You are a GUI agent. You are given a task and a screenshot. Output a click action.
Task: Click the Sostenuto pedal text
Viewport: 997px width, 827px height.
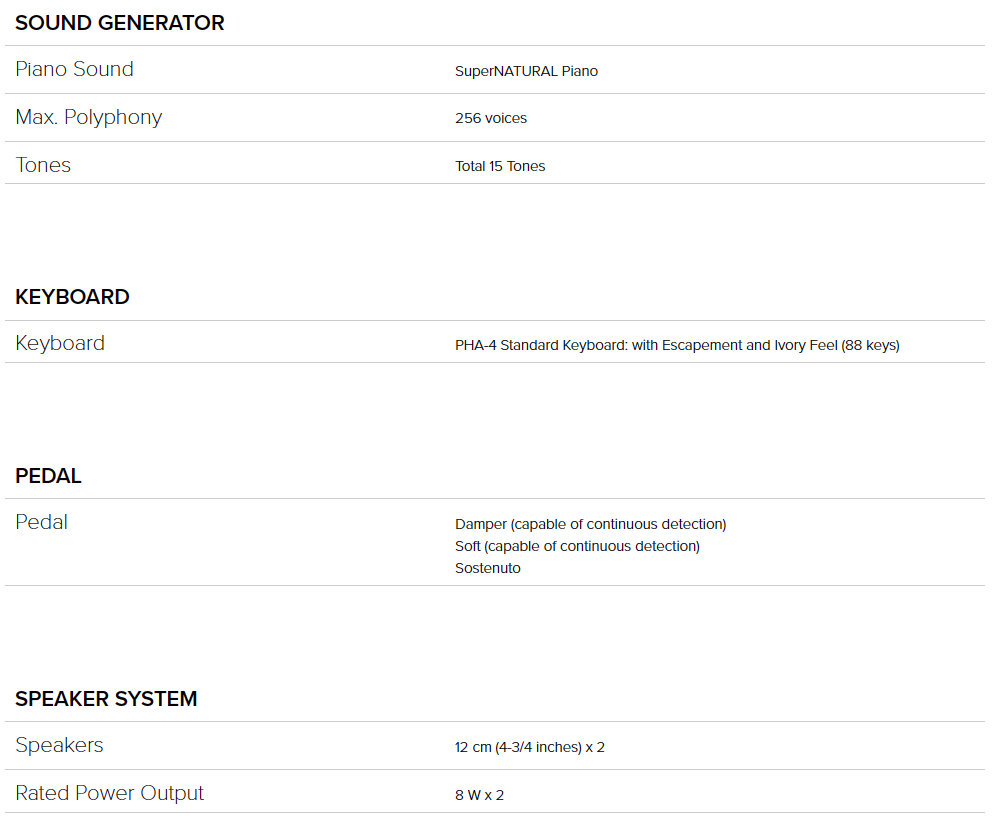487,568
